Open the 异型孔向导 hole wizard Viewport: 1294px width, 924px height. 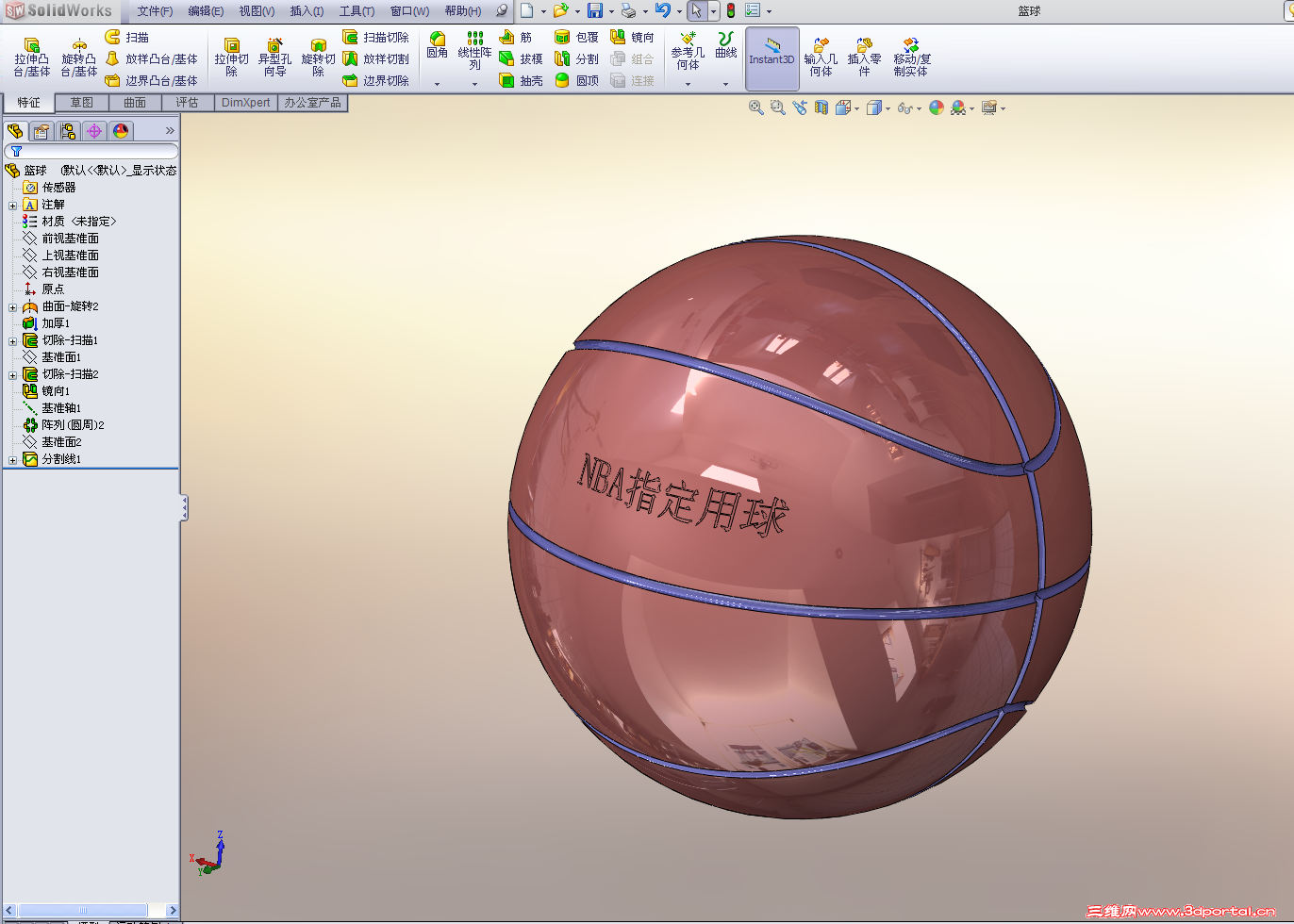274,58
